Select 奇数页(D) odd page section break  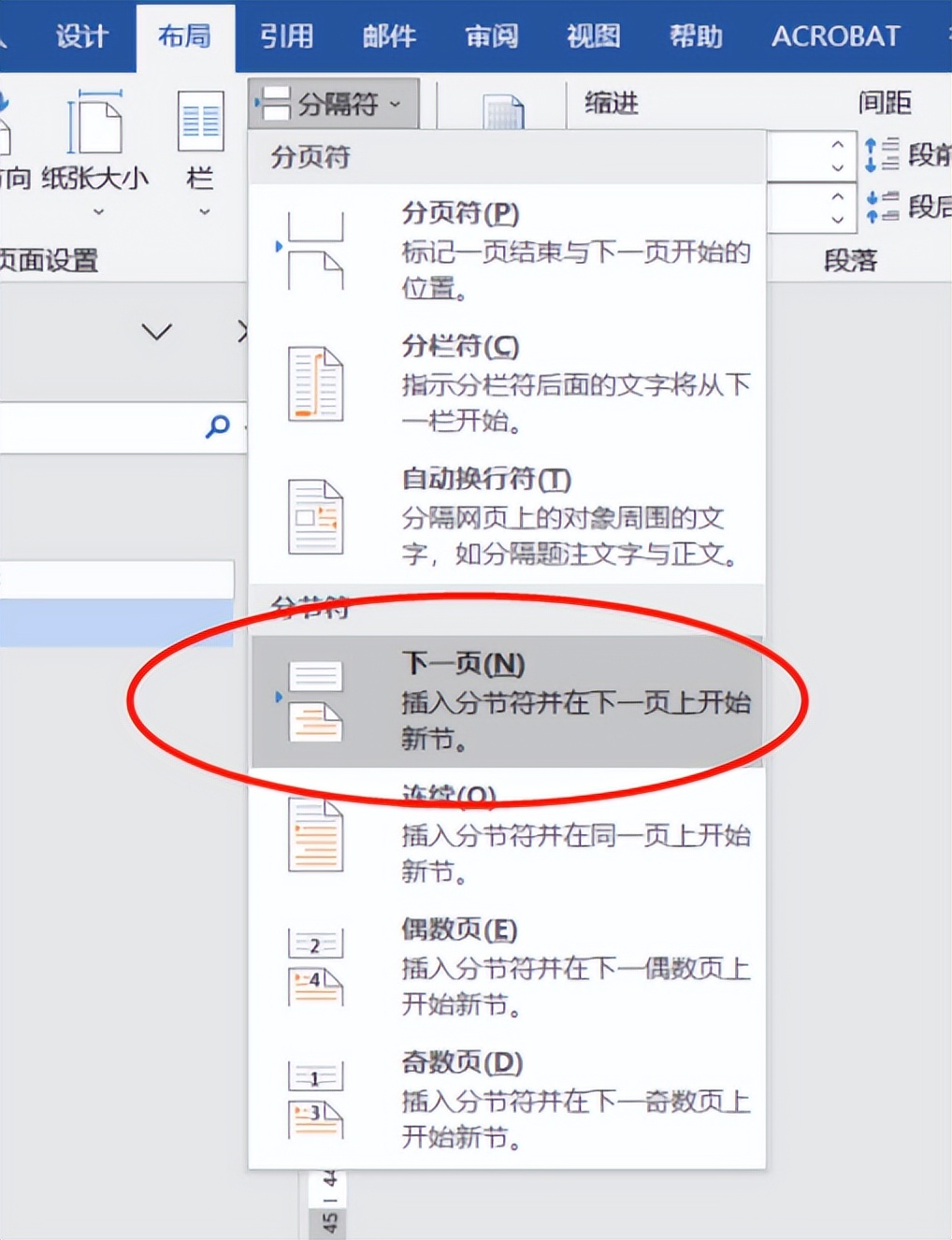[507, 1100]
